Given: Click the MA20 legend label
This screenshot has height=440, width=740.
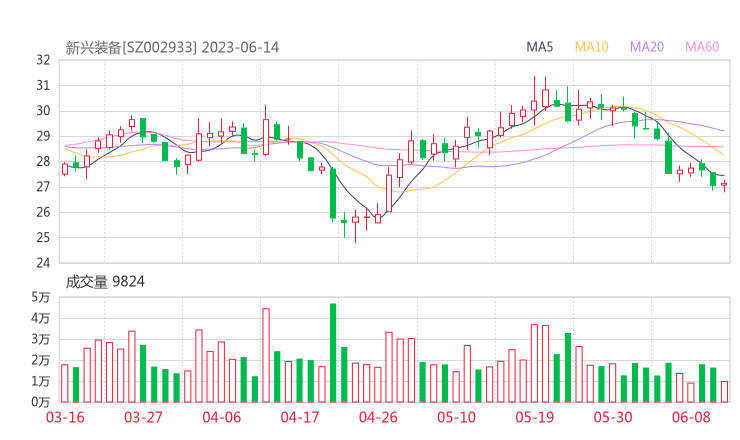Looking at the screenshot, I should tap(647, 47).
